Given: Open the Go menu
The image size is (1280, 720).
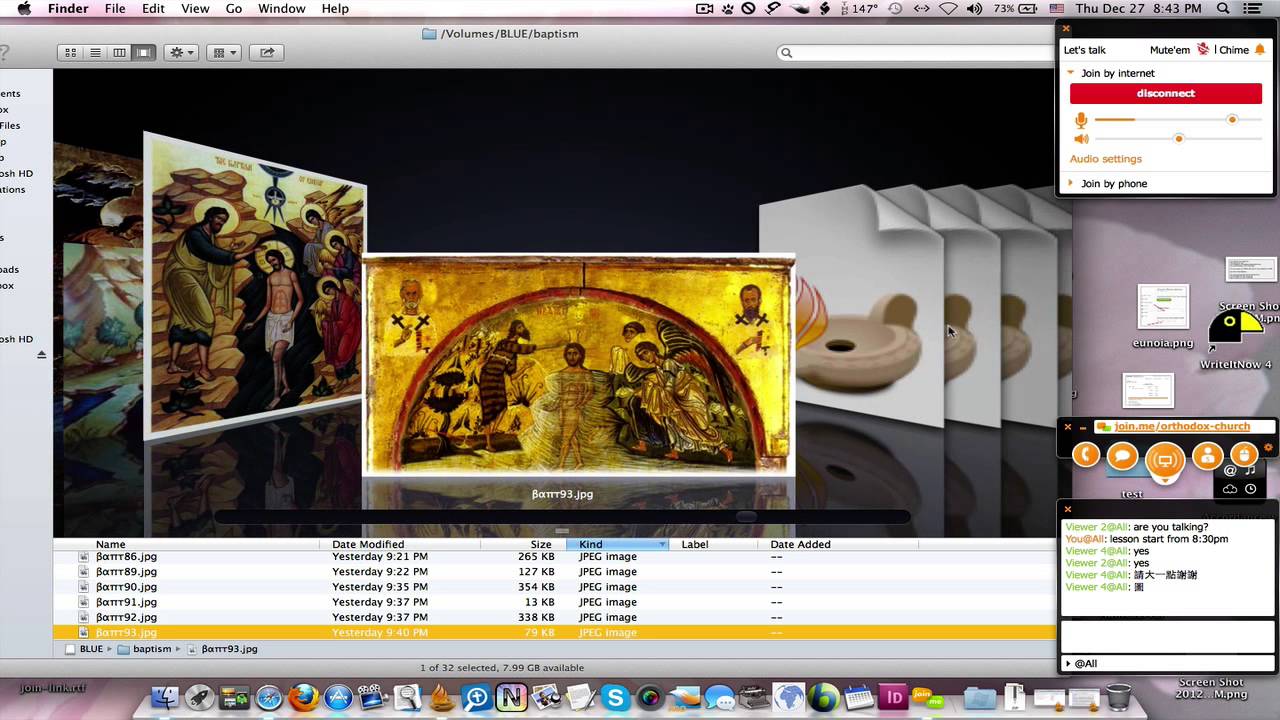Looking at the screenshot, I should [234, 9].
